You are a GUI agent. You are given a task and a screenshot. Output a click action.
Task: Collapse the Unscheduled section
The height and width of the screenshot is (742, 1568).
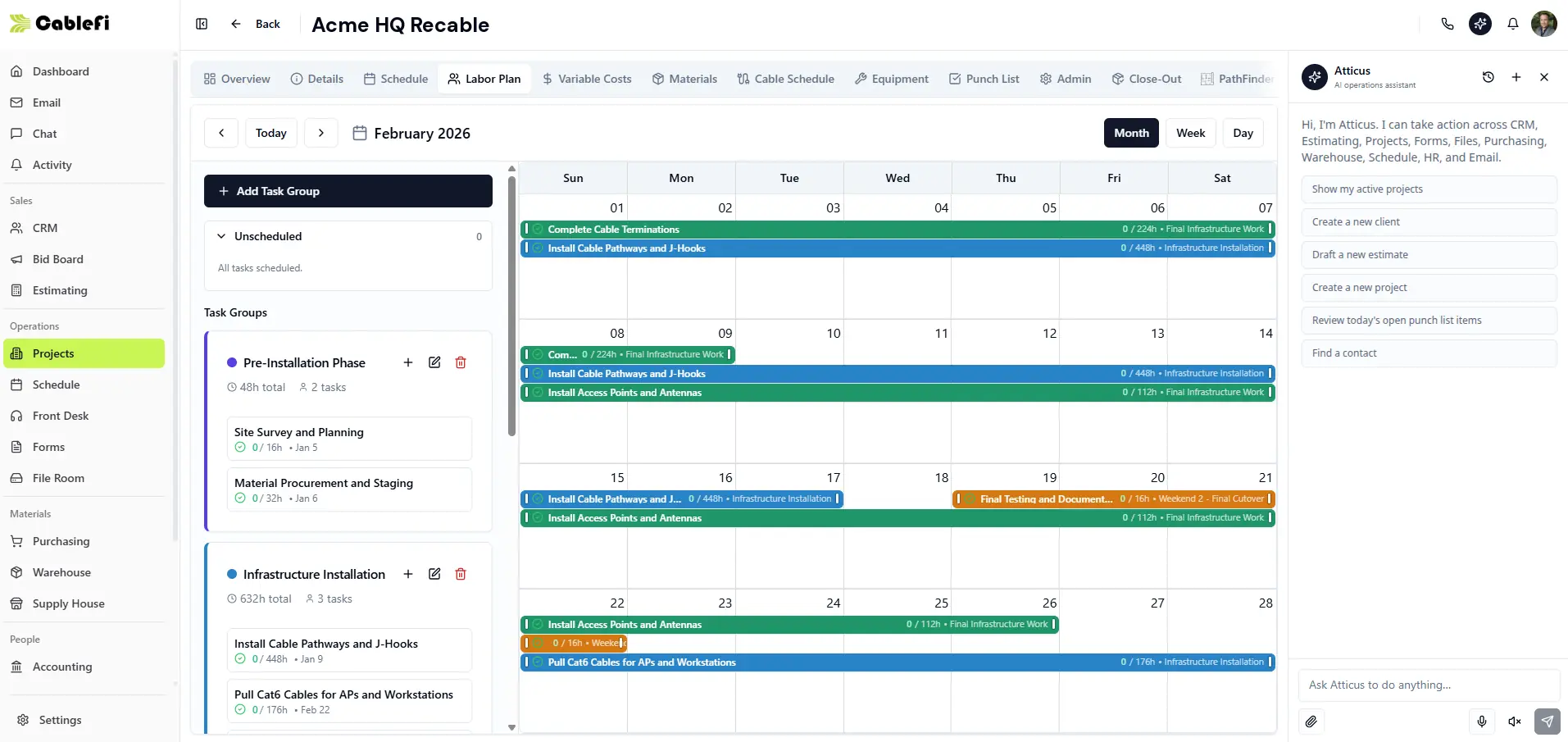(221, 236)
